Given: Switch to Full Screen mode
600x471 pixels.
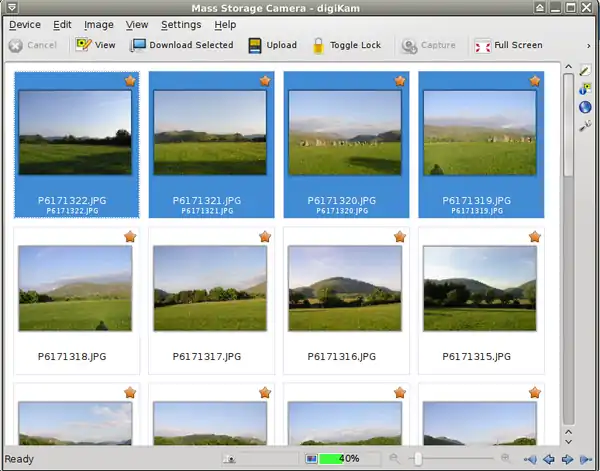Looking at the screenshot, I should [483, 45].
